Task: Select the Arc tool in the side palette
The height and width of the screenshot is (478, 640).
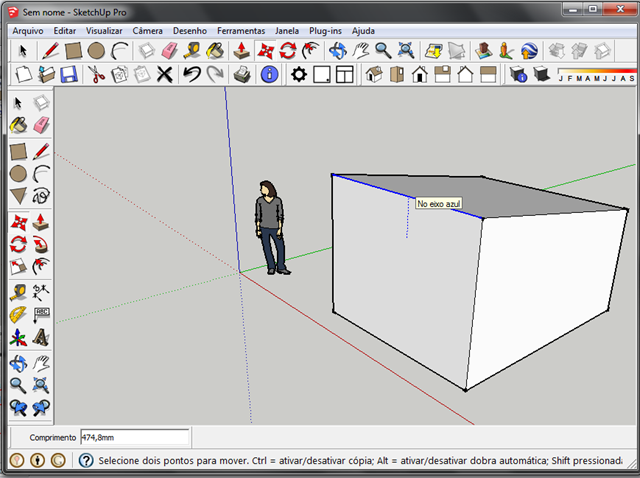Action: 41,174
